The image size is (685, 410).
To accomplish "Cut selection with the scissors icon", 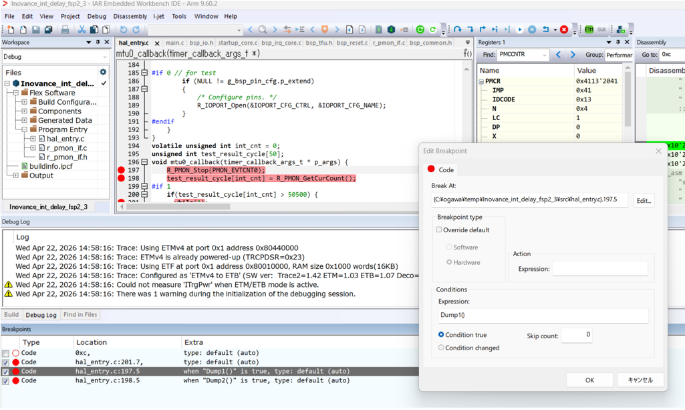I will pyautogui.click(x=82, y=30).
